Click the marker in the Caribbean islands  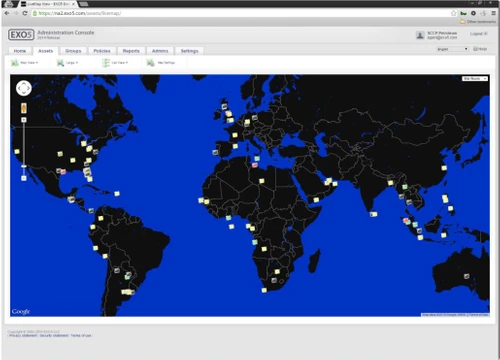coord(117,194)
